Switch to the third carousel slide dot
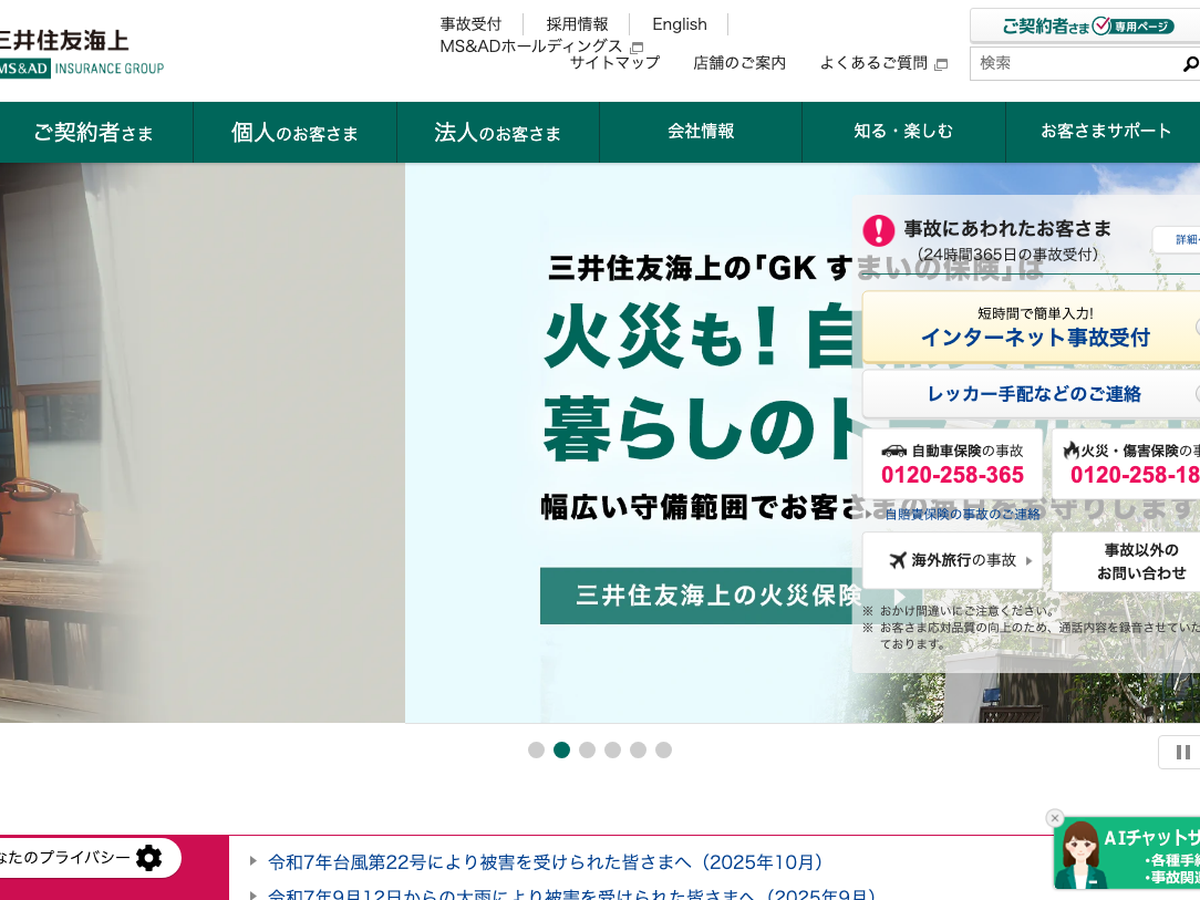This screenshot has height=900, width=1200. (587, 750)
